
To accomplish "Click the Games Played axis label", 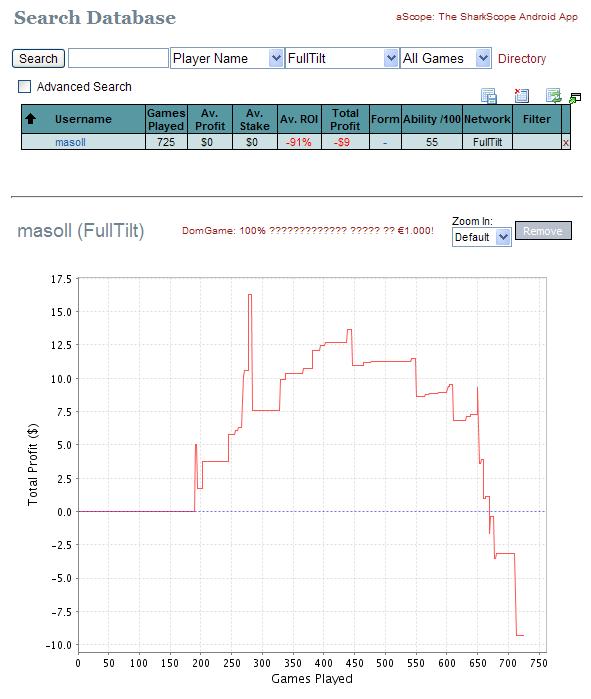I will (x=312, y=678).
